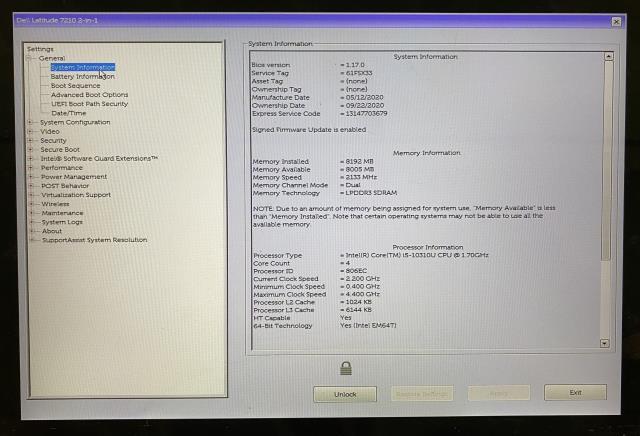The width and height of the screenshot is (640, 436).
Task: Expand the Security node
Action: point(30,140)
